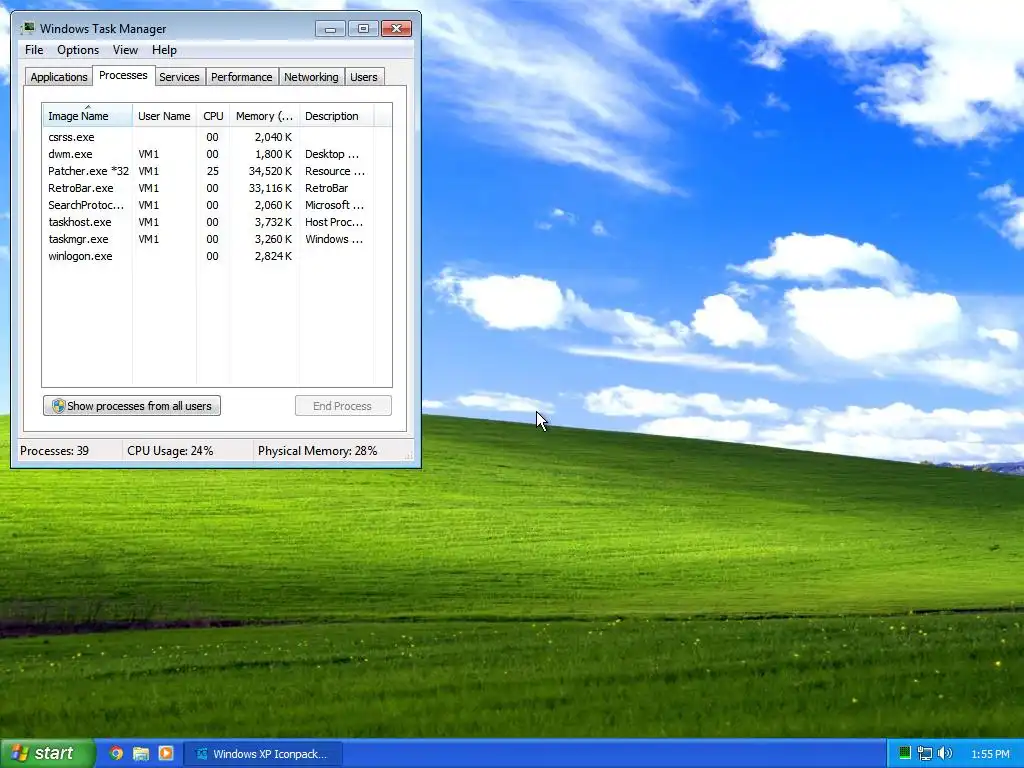Click Processes: 39 in status bar
1024x768 pixels.
click(54, 451)
